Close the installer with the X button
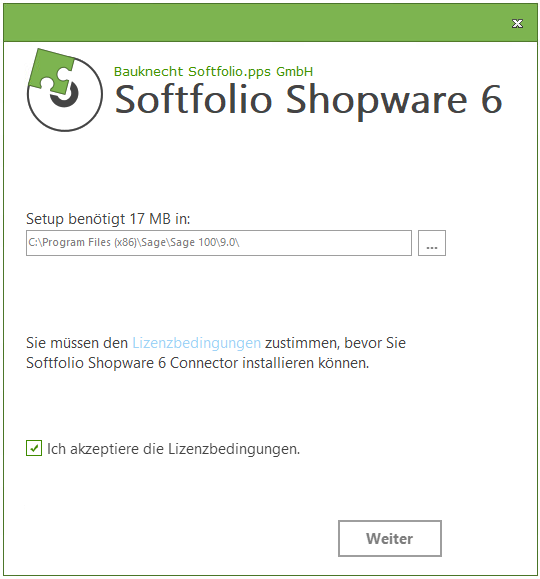540x579 pixels. [517, 24]
